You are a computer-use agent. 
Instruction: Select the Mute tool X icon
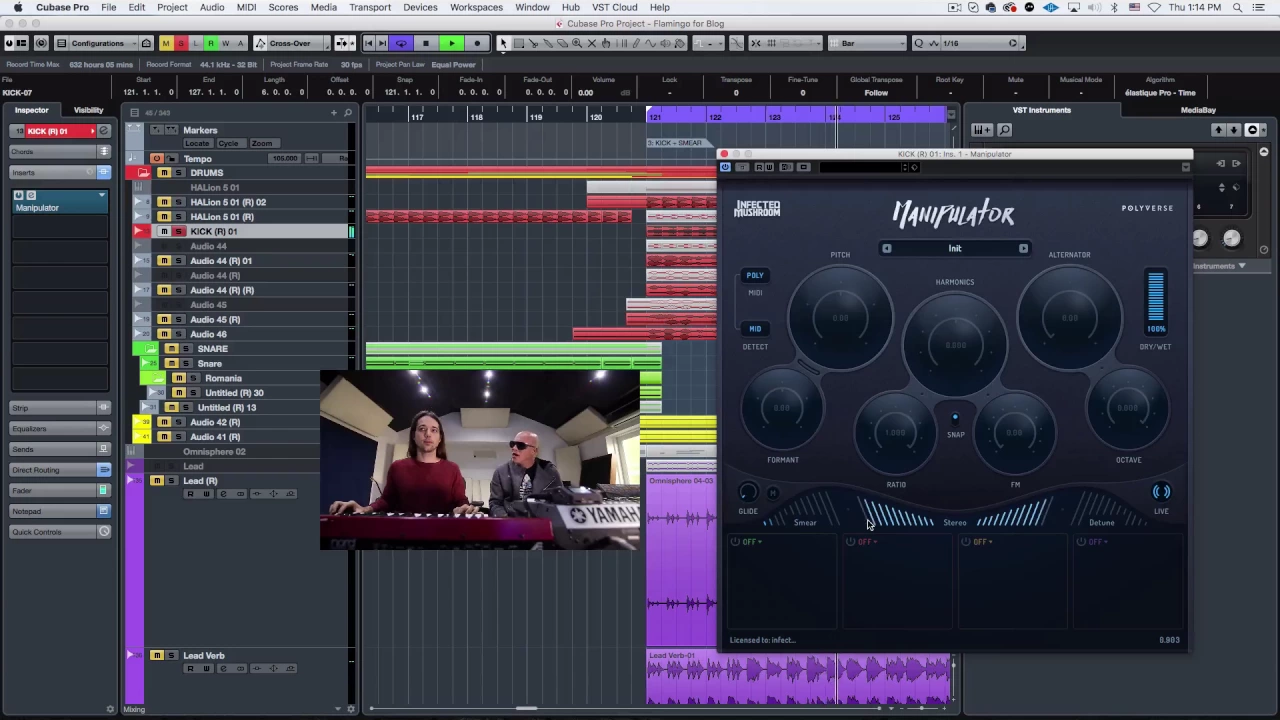[591, 43]
